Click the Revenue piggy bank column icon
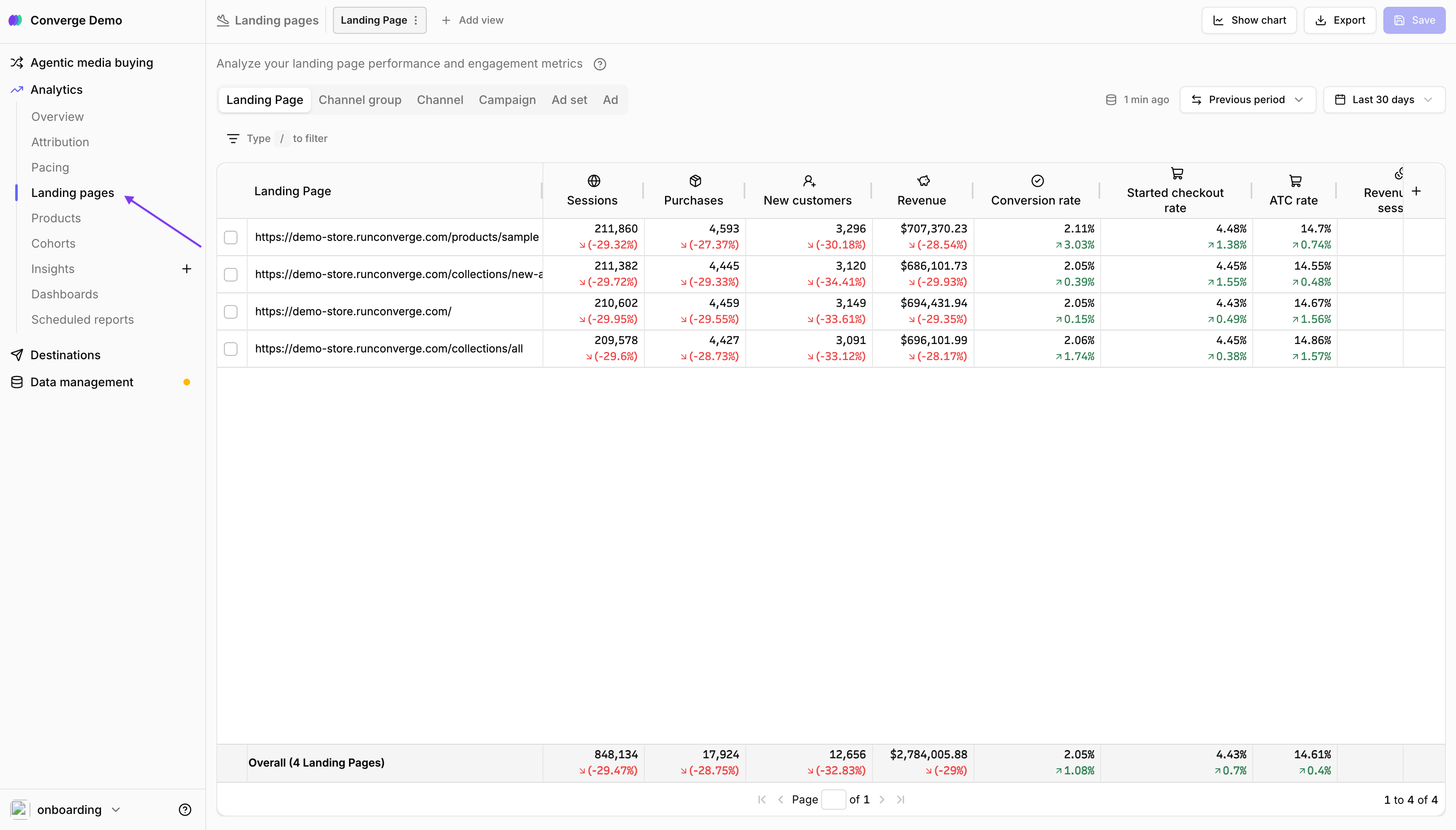This screenshot has height=830, width=1456. (x=923, y=181)
